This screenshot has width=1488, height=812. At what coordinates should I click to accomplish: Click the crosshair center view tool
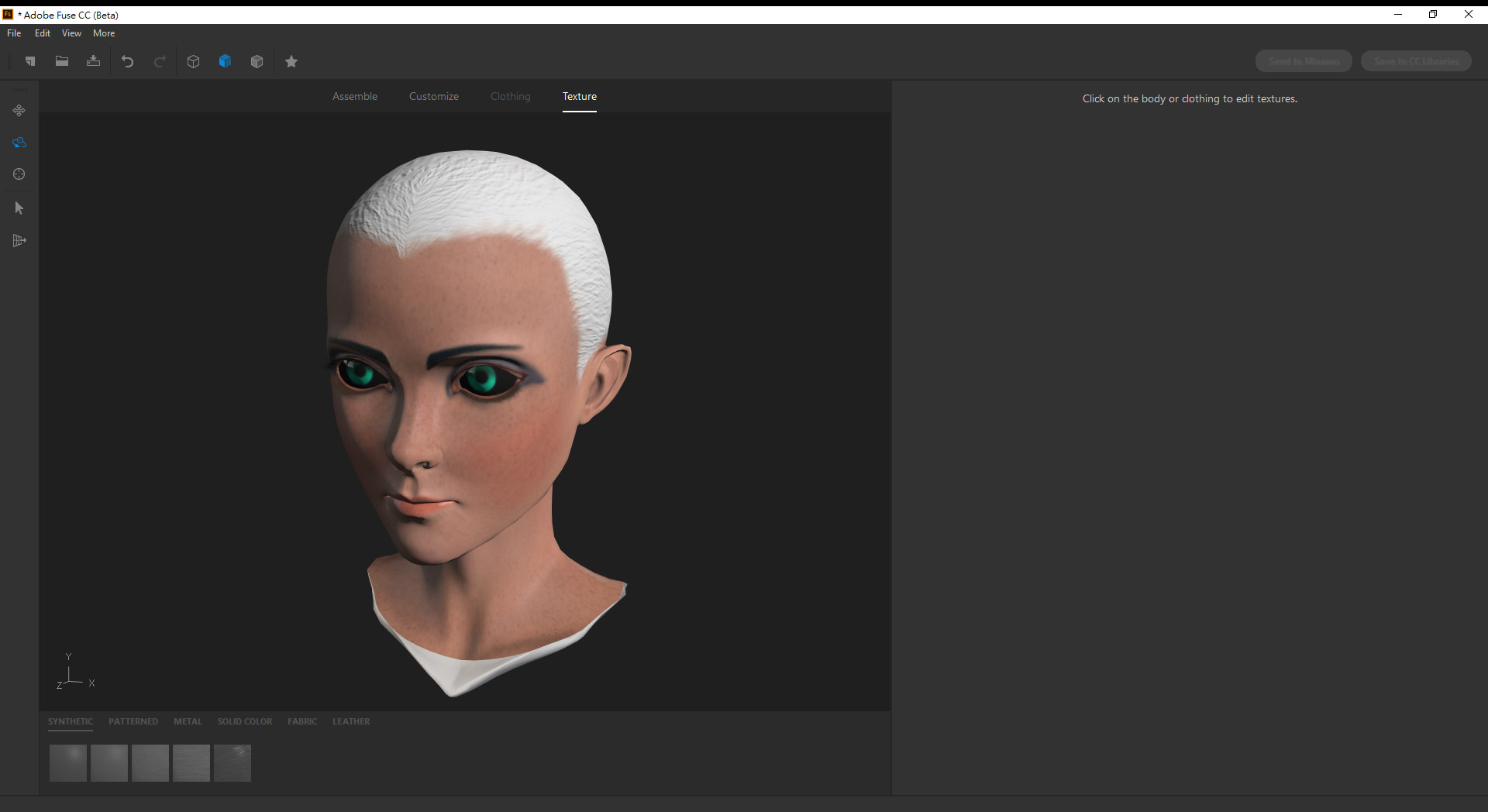[19, 174]
